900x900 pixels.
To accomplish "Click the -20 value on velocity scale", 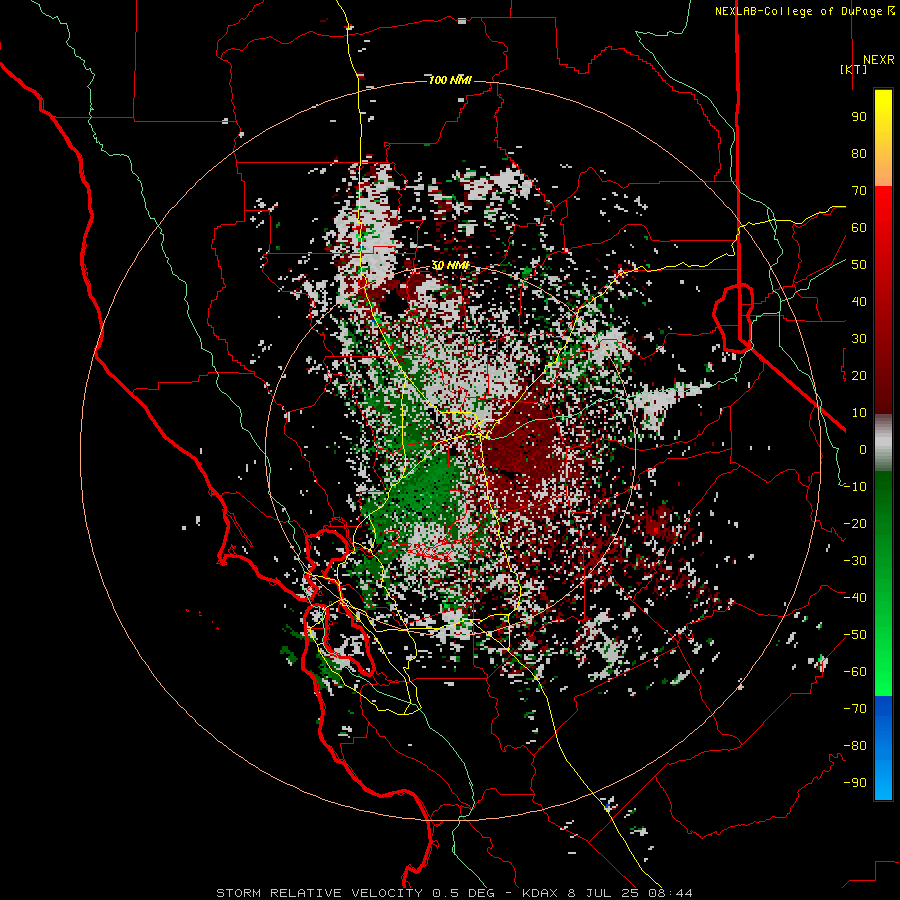I will [x=855, y=524].
